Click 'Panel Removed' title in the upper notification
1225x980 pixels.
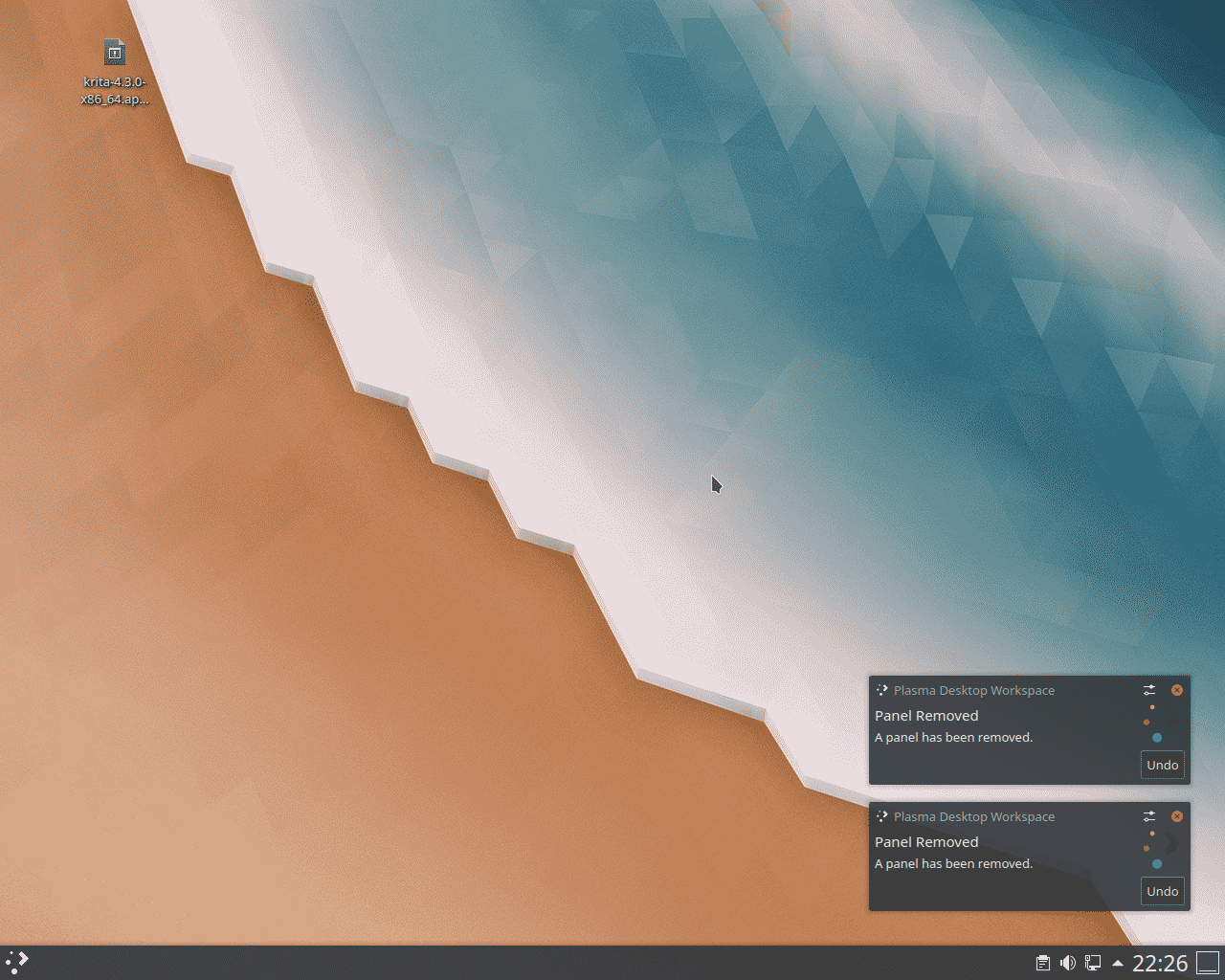pos(926,716)
